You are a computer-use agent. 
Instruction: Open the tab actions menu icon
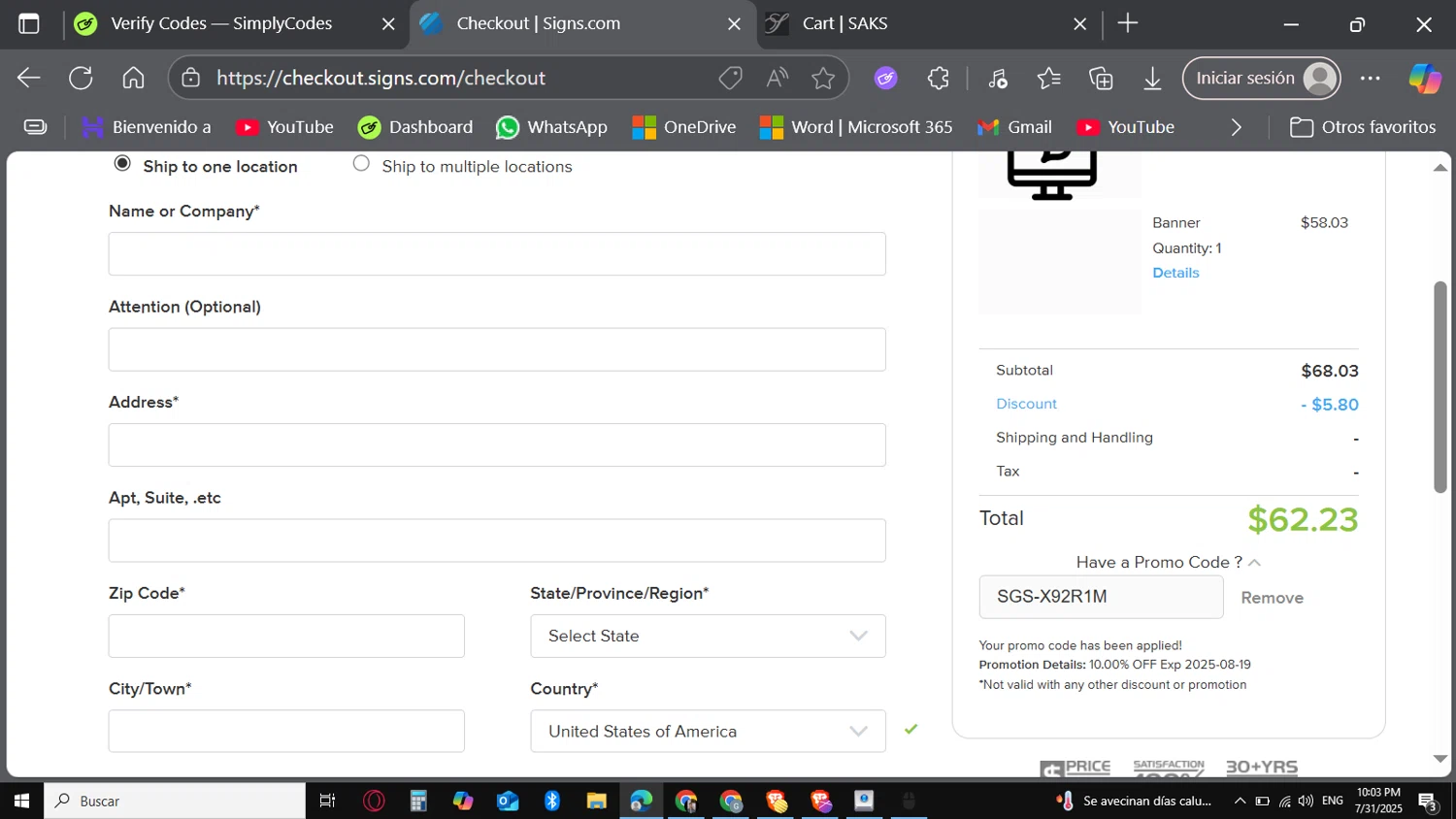coord(29,24)
